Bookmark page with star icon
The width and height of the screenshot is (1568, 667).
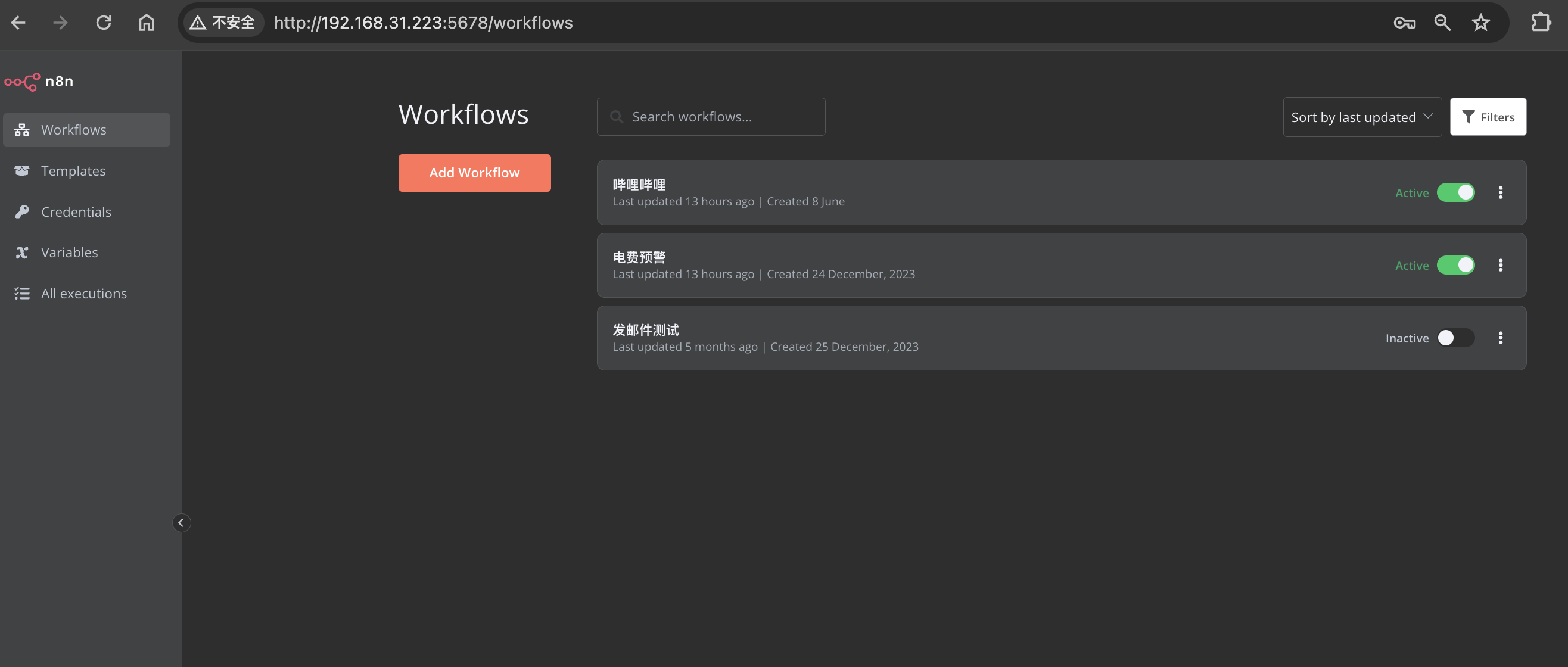[1480, 23]
